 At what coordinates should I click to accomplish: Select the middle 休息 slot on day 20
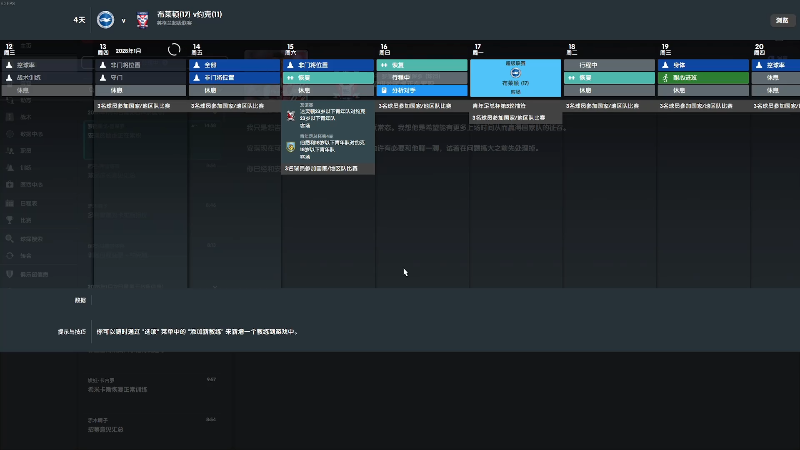[x=776, y=78]
